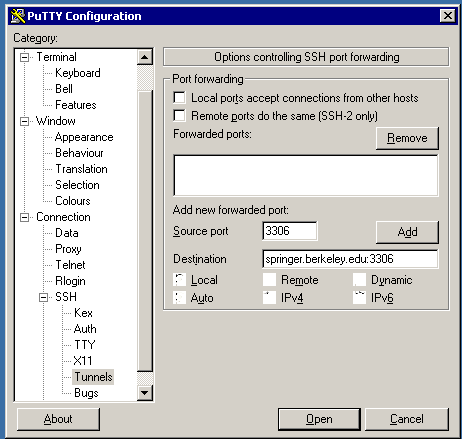This screenshot has height=439, width=462.
Task: Collapse the Connection tree node
Action: pos(24,217)
